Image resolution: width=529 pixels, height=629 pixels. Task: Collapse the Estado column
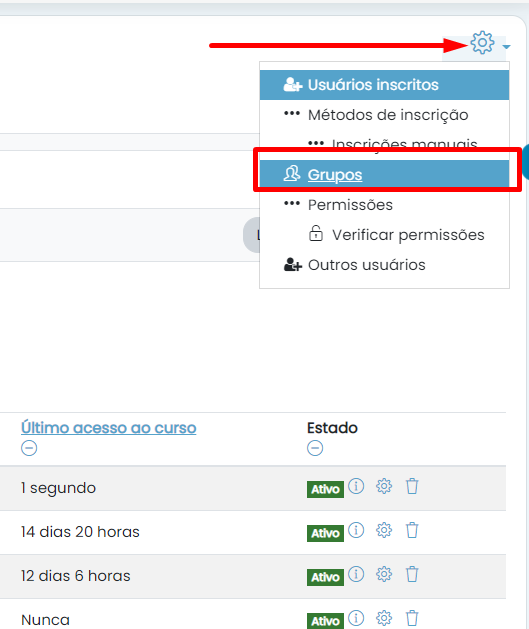[x=315, y=448]
